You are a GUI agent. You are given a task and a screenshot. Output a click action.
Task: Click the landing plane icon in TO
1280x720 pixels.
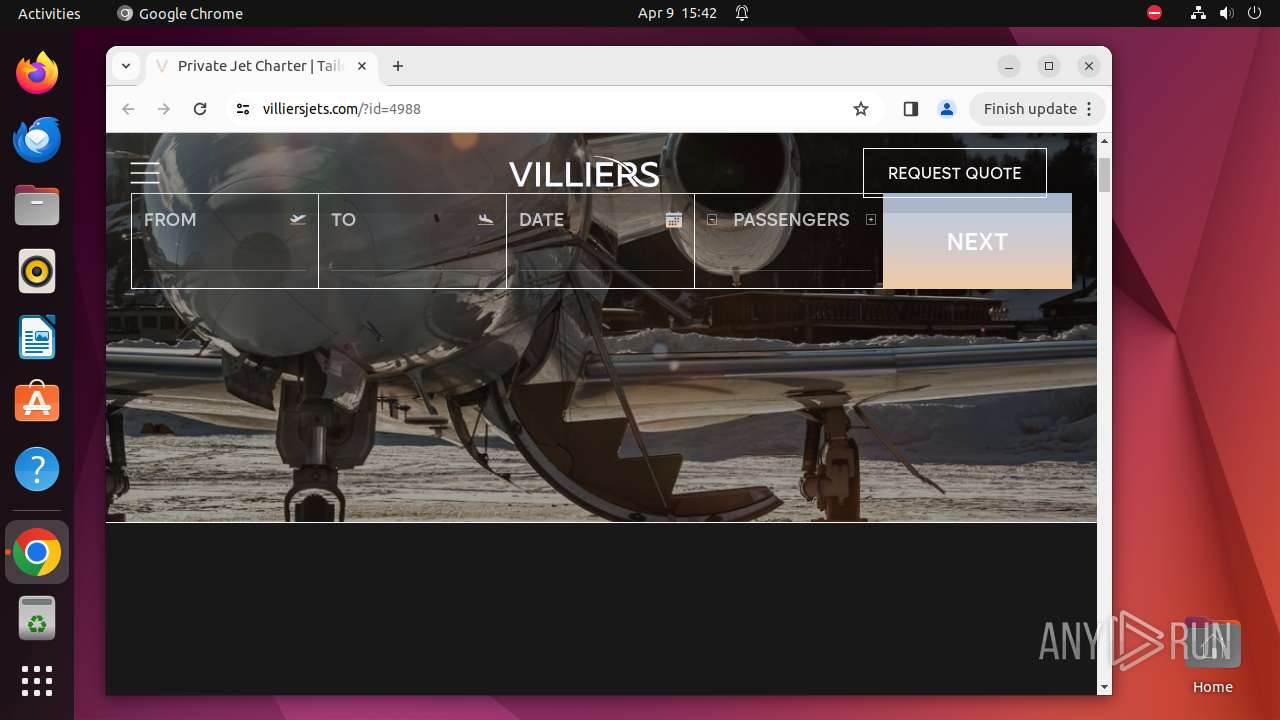tap(486, 219)
